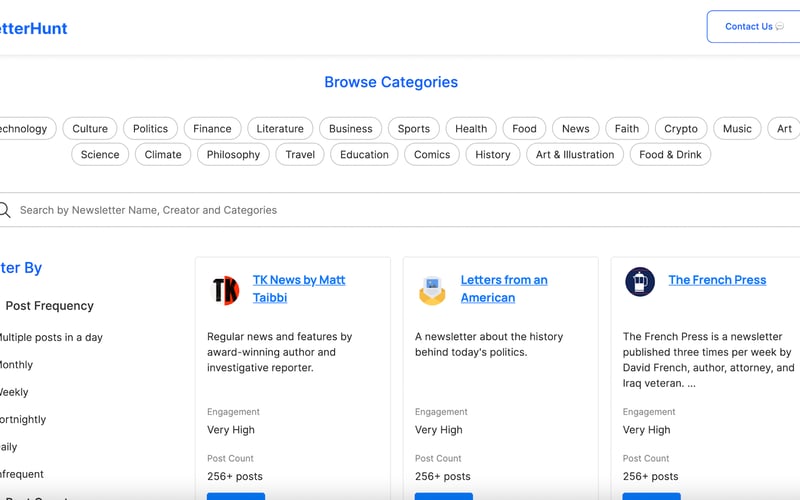Click the search magnifier icon
The width and height of the screenshot is (800, 500).
[x=5, y=210]
